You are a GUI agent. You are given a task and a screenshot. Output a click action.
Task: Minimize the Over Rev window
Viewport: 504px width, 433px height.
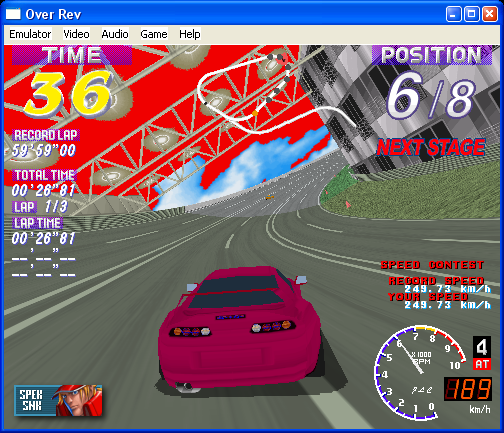coord(453,14)
